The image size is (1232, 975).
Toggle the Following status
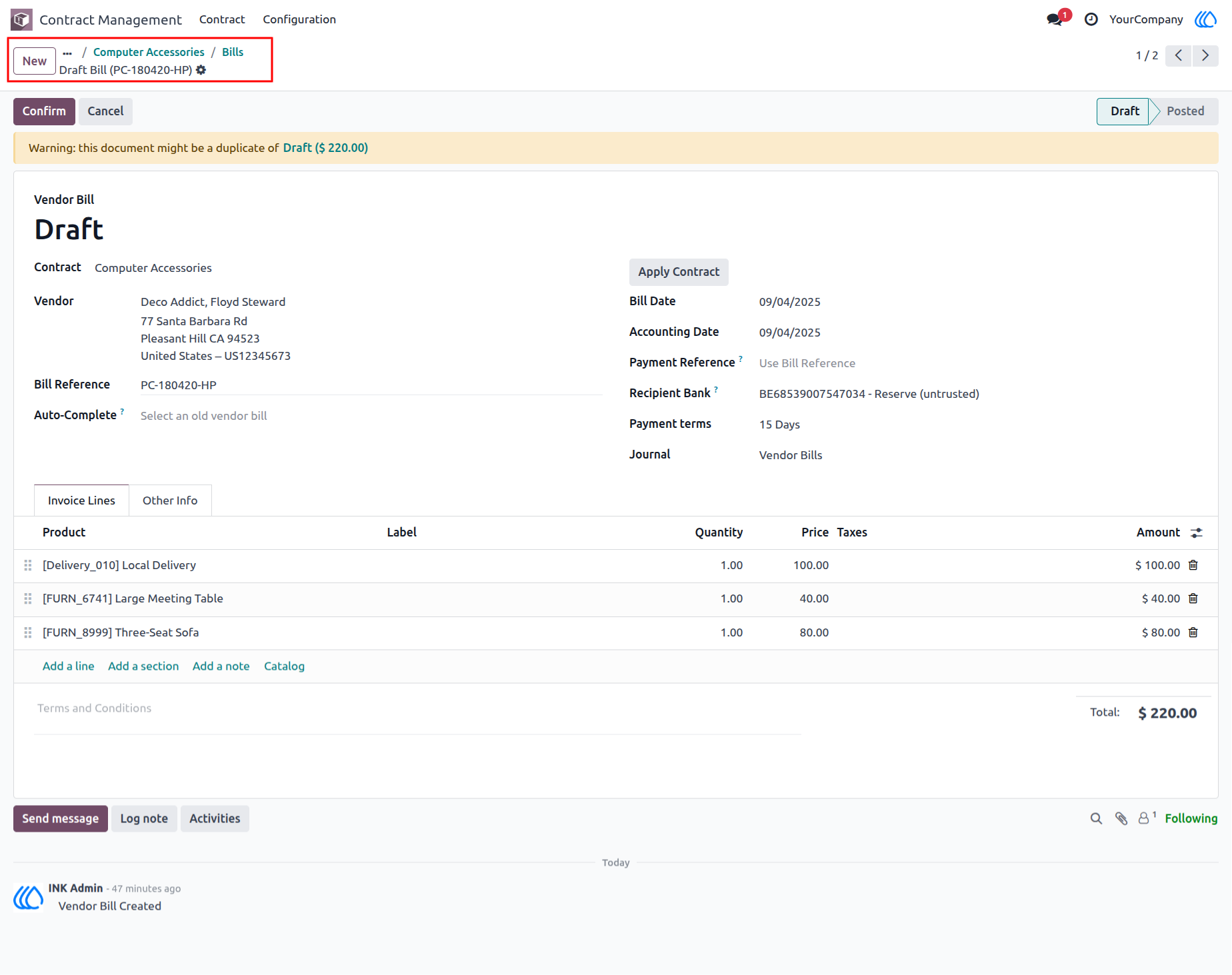point(1191,818)
